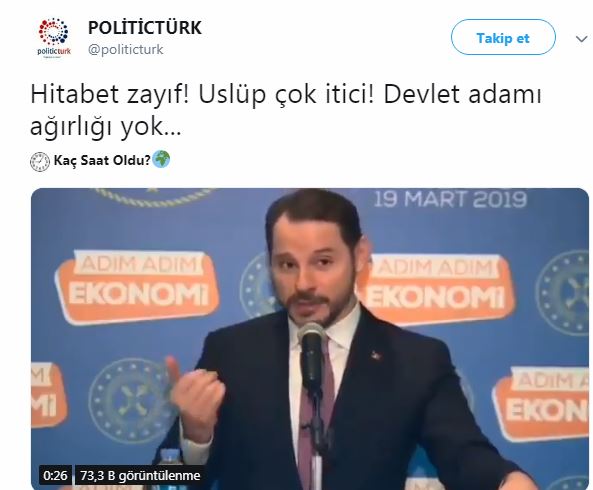Click the 19 MART 2019 date overlay
This screenshot has height=490, width=593.
[450, 199]
